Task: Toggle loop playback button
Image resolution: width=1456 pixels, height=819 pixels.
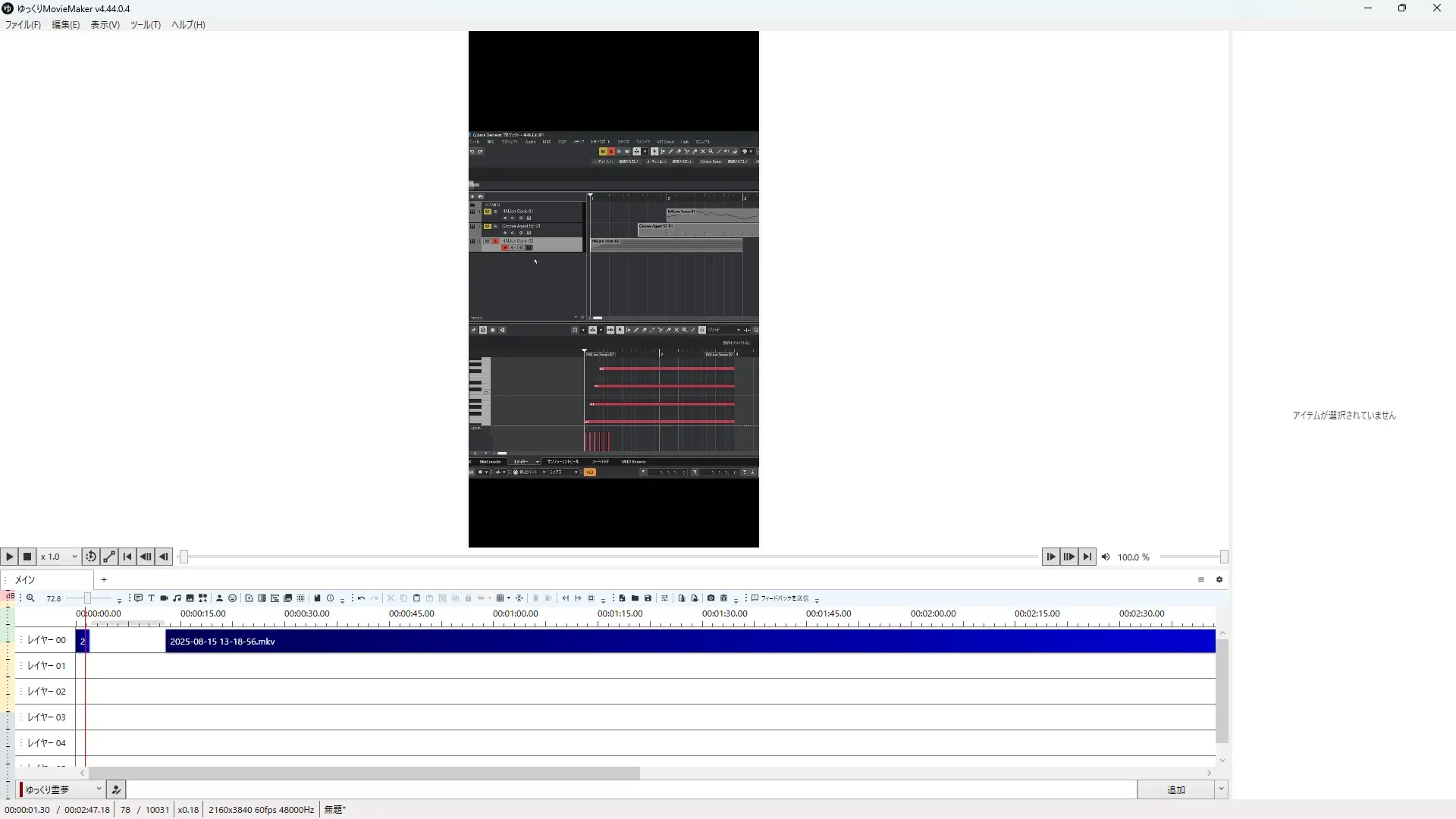Action: click(x=91, y=557)
